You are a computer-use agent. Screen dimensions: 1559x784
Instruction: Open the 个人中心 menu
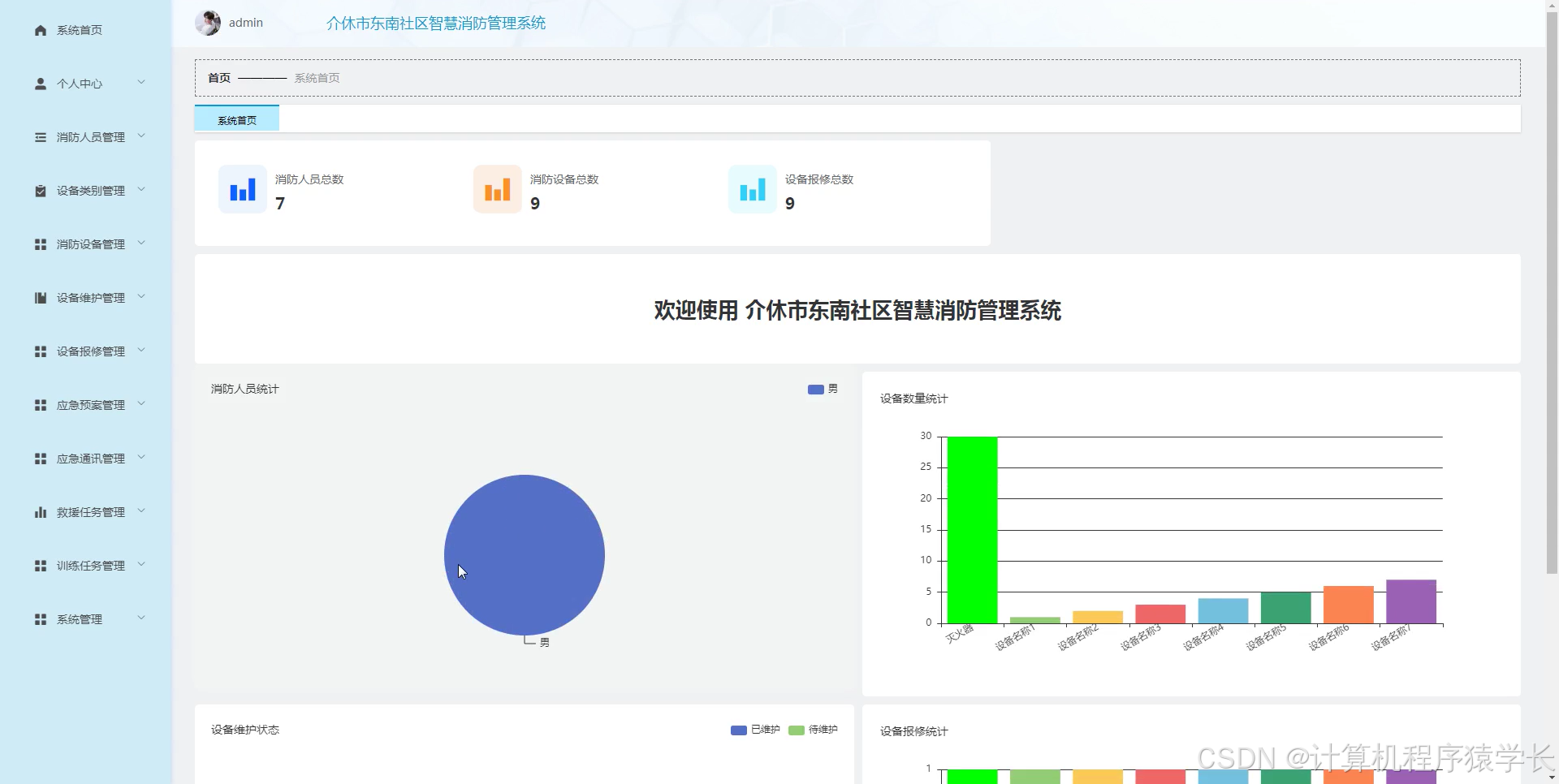pos(86,84)
